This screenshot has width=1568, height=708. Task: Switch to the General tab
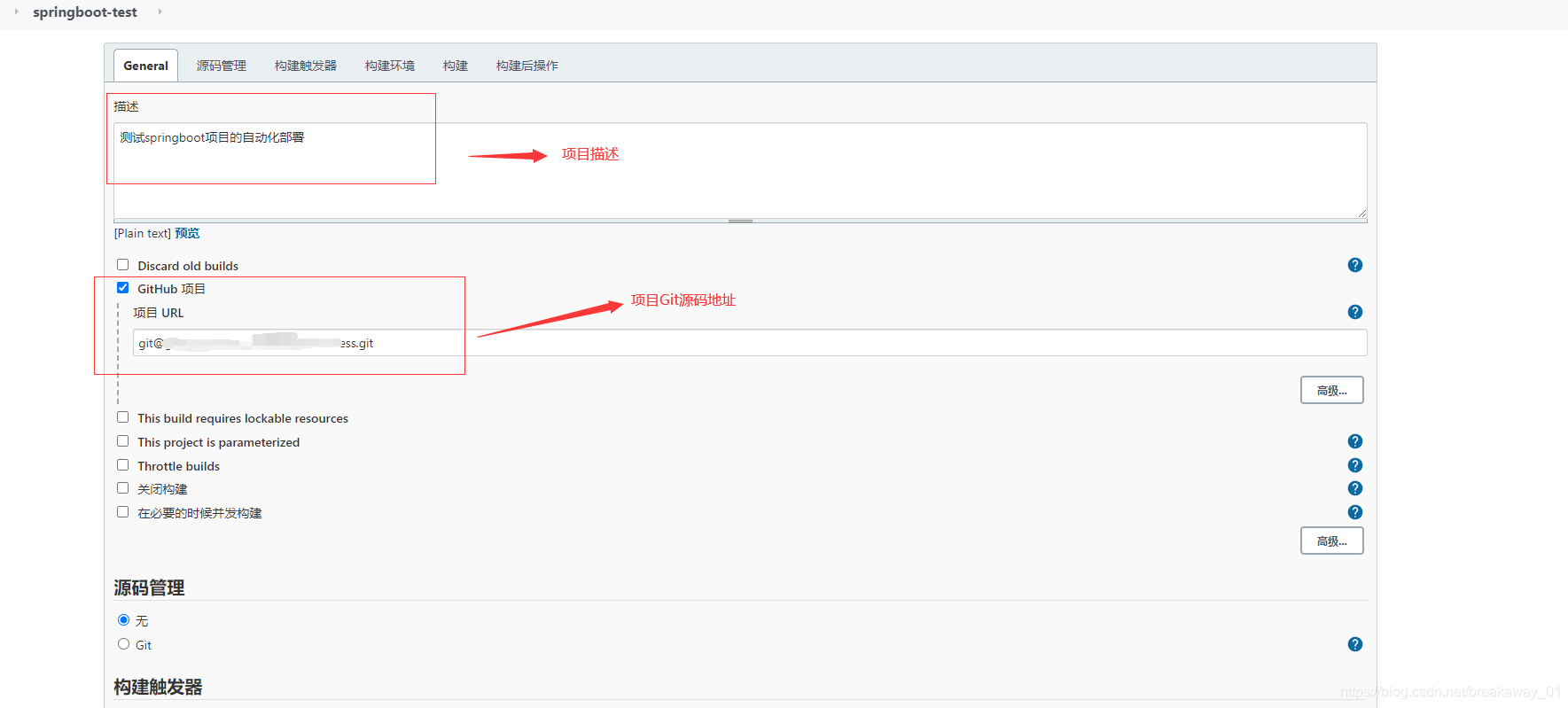click(146, 66)
